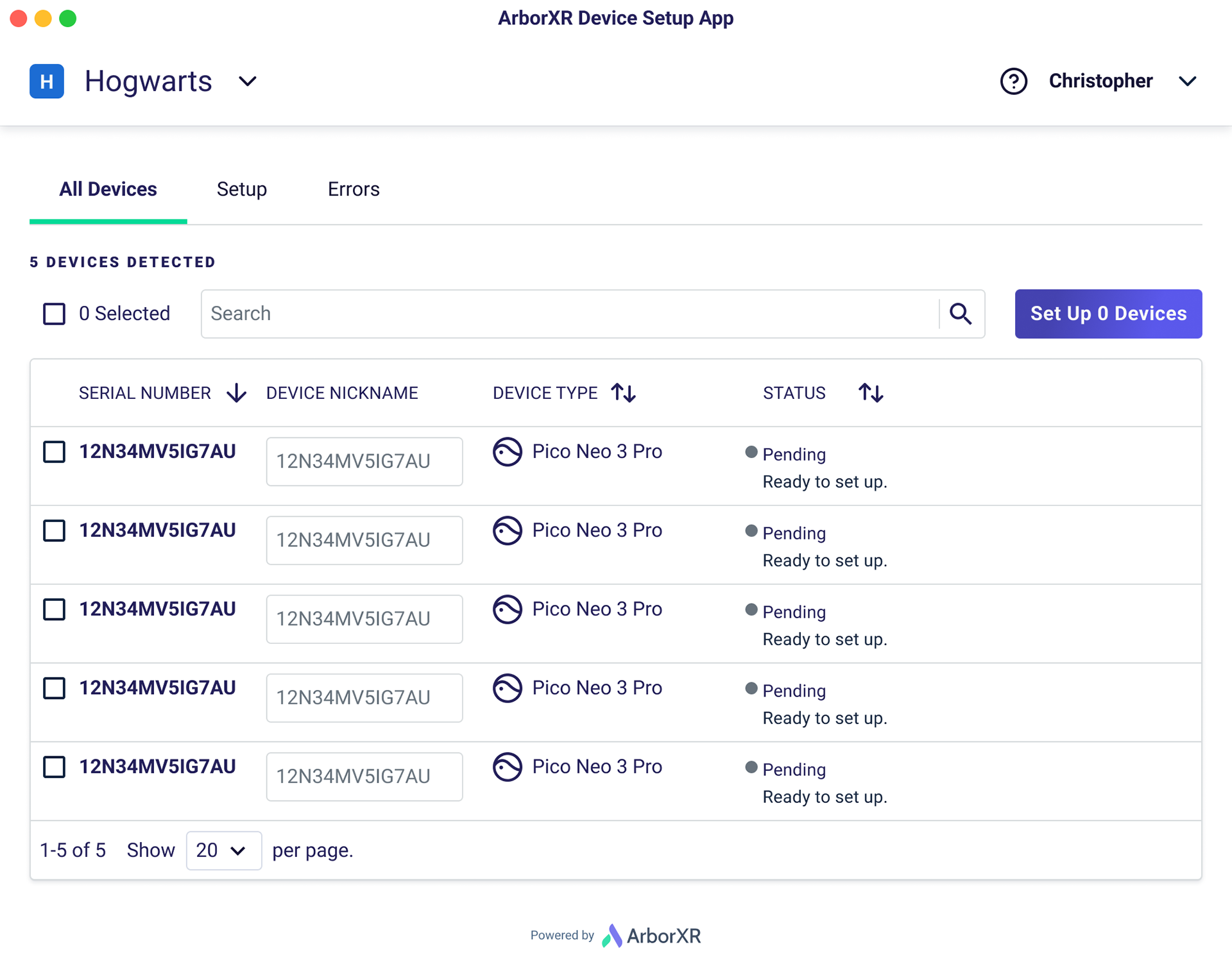Click the '1-5 of 5' pagination text

click(x=73, y=850)
